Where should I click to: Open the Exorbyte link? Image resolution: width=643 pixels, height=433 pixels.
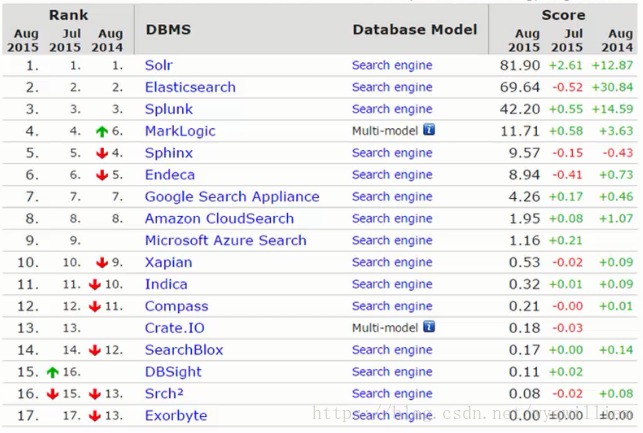coord(176,416)
